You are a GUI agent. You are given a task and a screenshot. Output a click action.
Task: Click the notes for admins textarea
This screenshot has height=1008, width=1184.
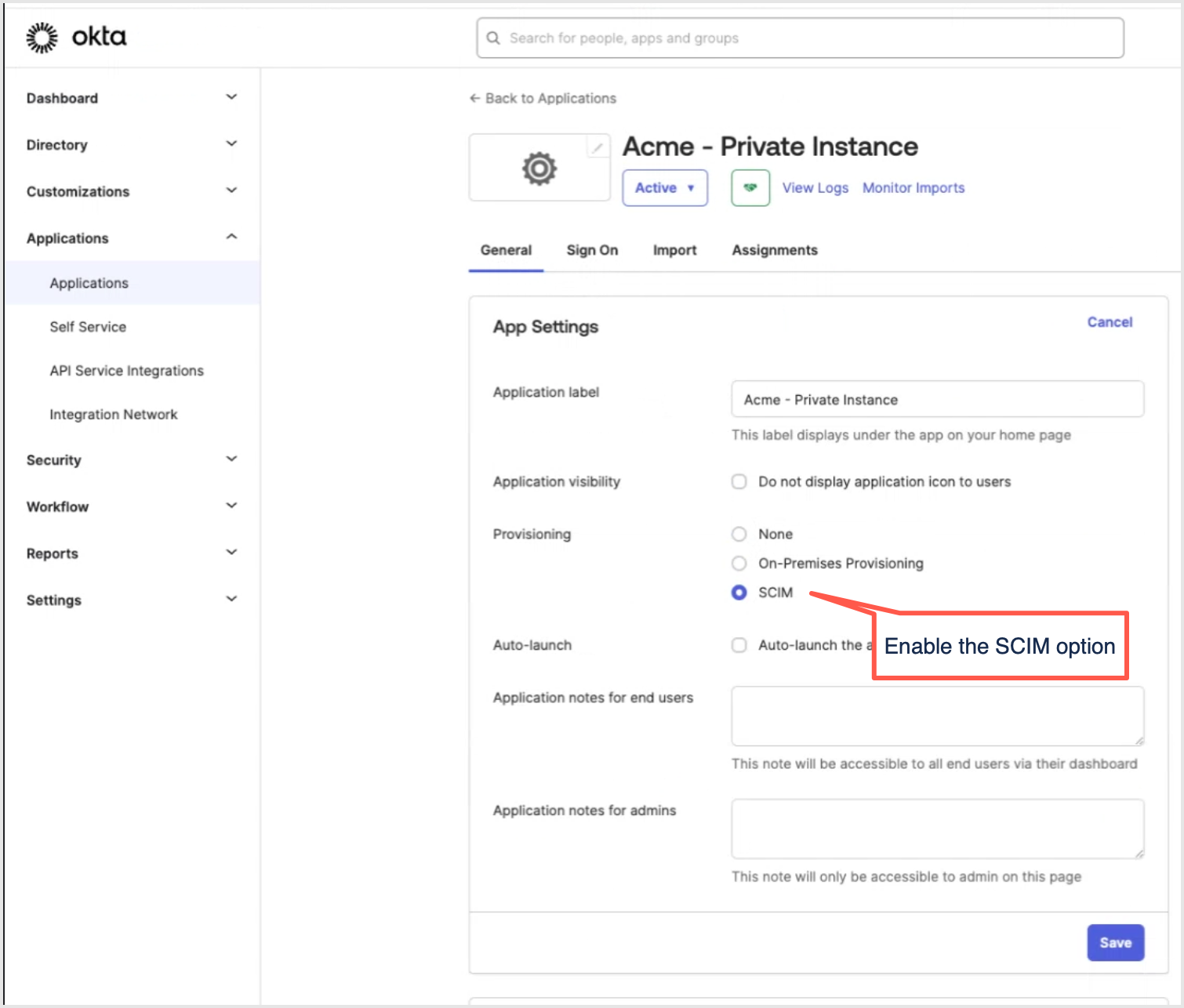[x=938, y=829]
